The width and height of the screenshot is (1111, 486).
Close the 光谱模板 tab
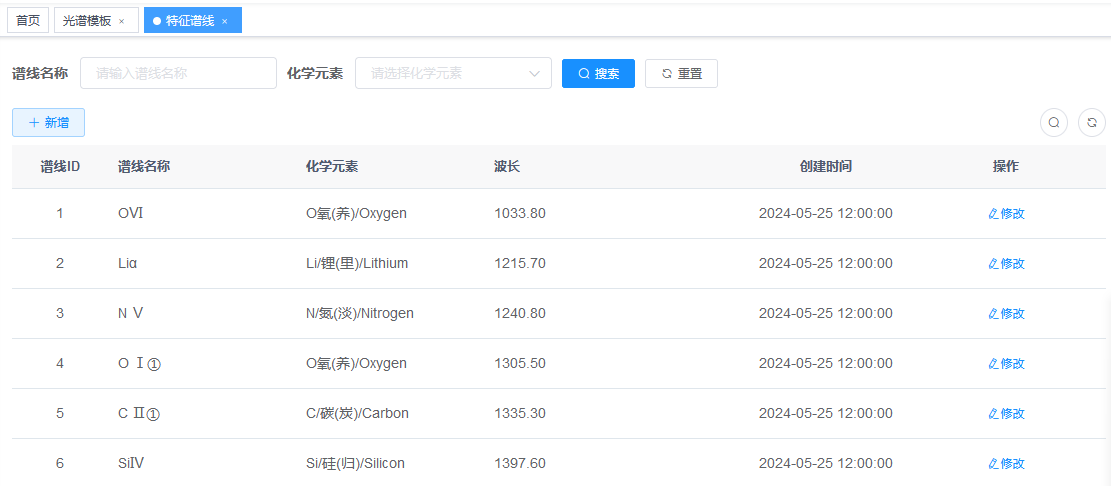[122, 21]
